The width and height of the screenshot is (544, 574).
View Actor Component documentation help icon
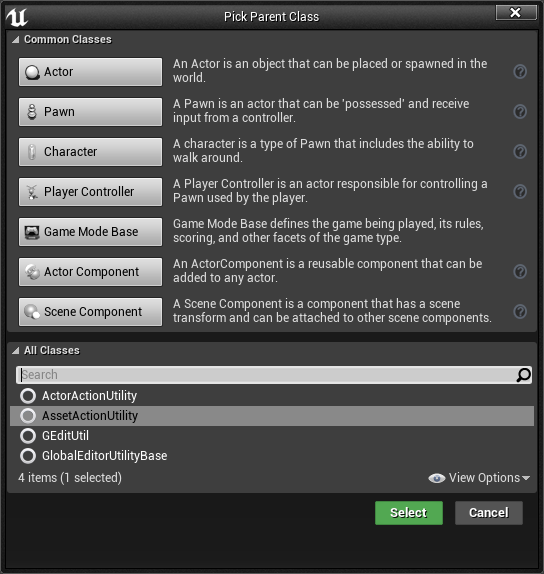click(520, 272)
